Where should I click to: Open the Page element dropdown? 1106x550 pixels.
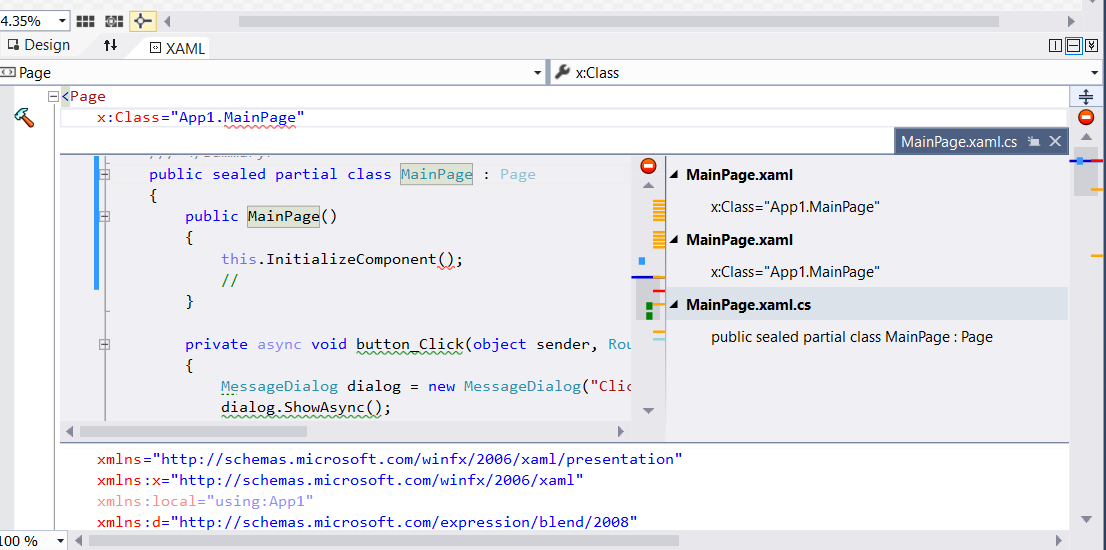[539, 73]
